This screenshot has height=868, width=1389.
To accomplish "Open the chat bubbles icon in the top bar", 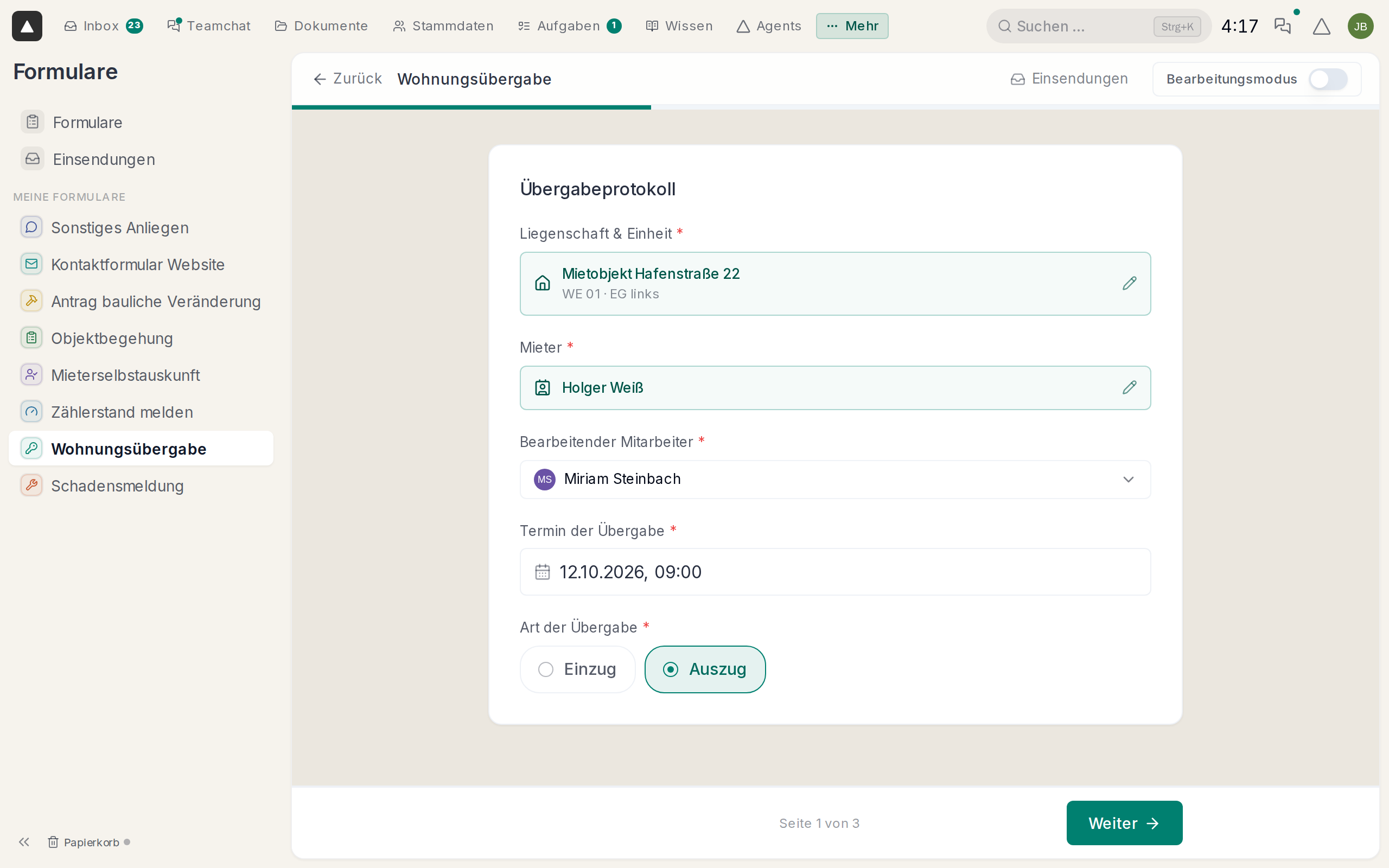I will 1282,26.
